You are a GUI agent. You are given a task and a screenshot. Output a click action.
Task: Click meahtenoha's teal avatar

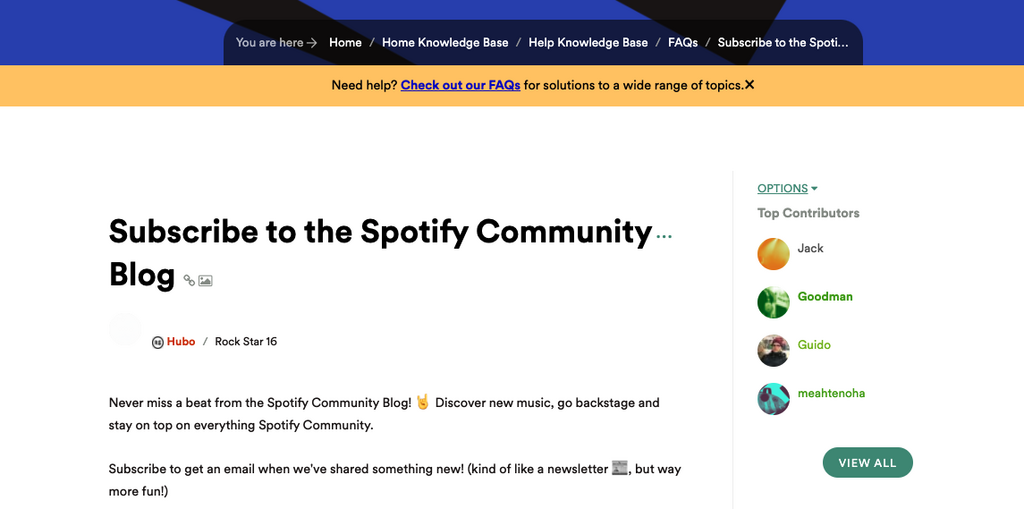coord(773,398)
